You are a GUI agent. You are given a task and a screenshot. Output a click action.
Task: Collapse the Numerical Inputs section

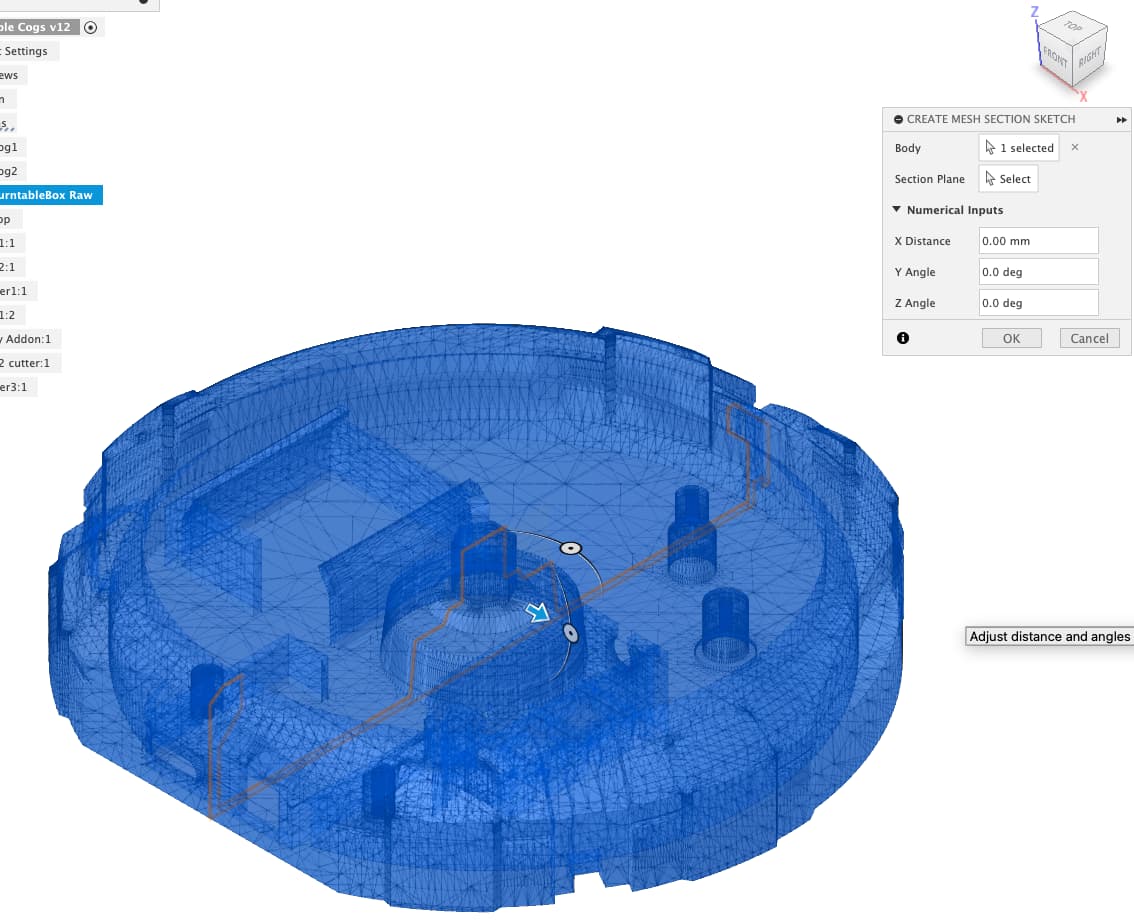[x=897, y=210]
